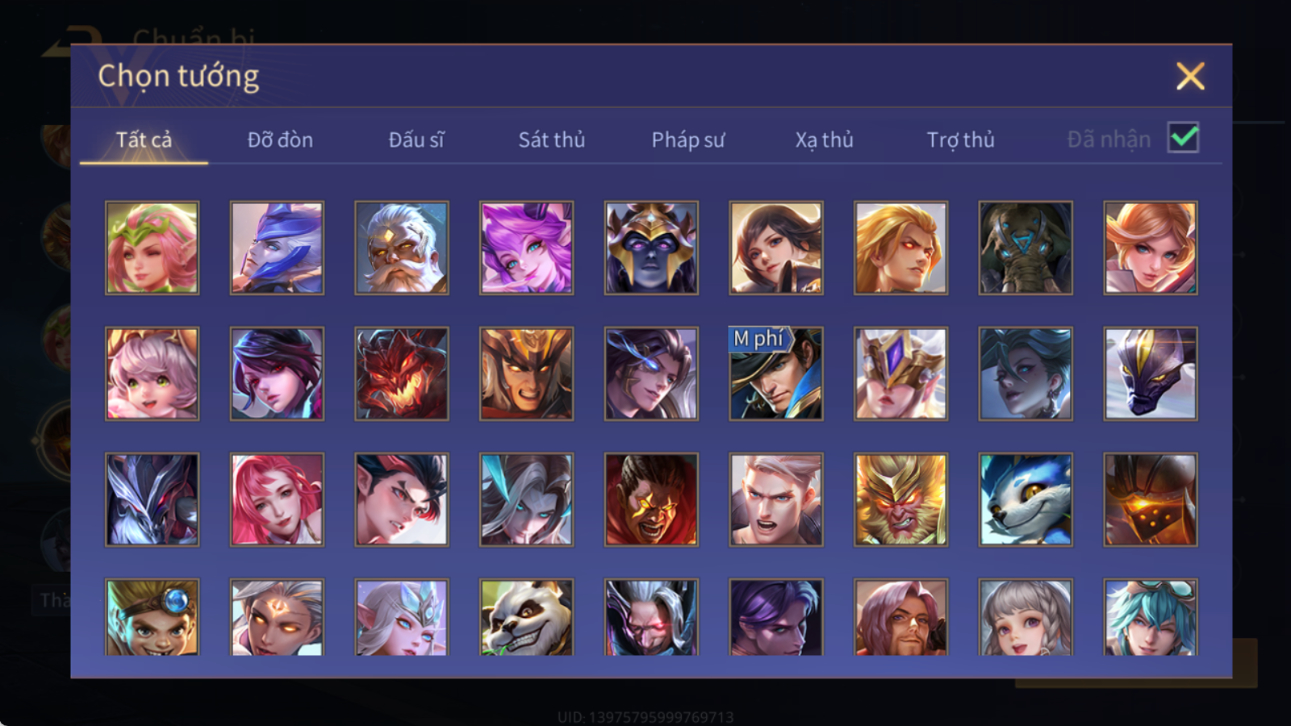Pick the golden monkey king hero
Viewport: 1291px width, 726px height.
900,499
